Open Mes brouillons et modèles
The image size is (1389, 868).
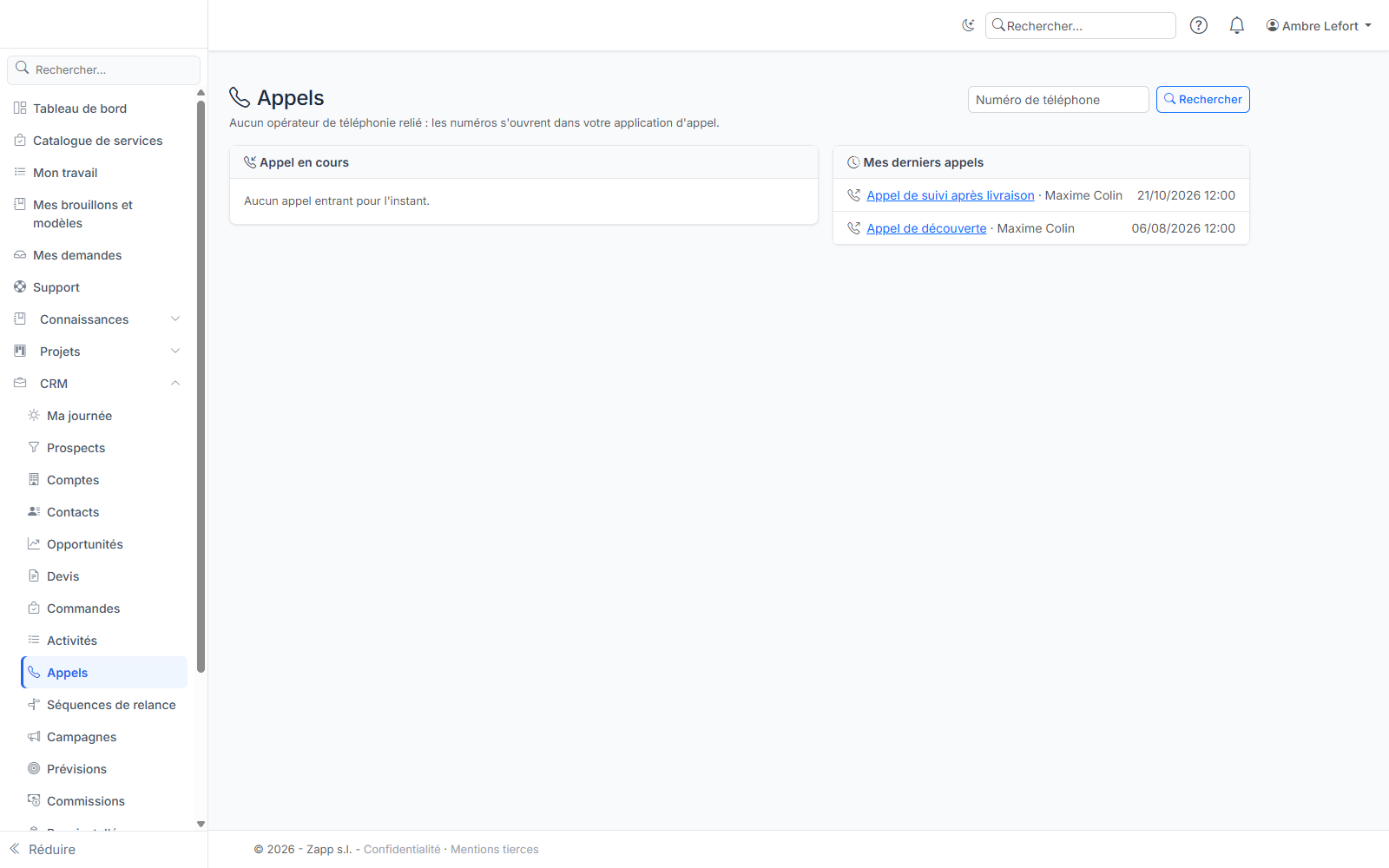tap(82, 214)
